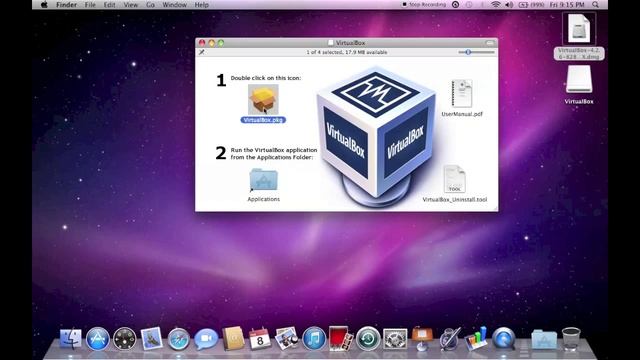Open Finder from the Dock

[71, 339]
